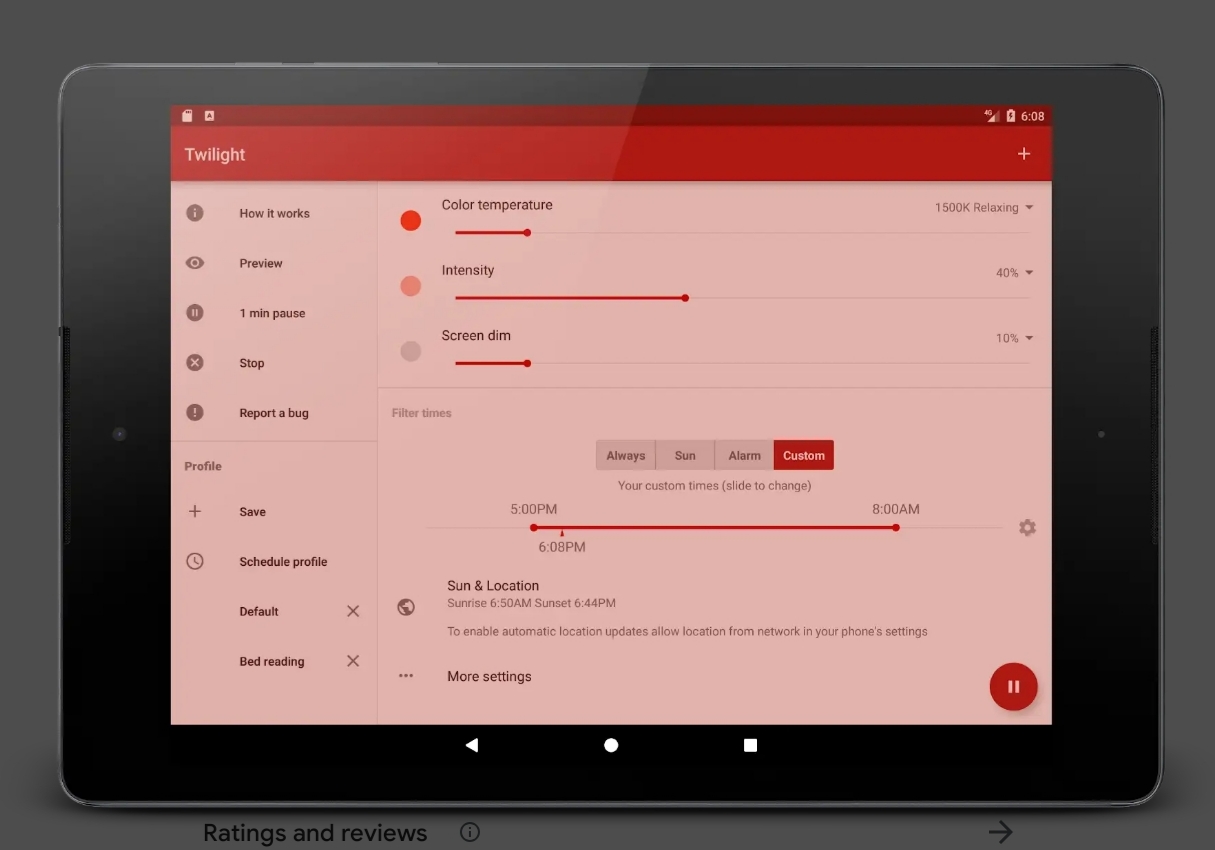Tap the Android home circle button
Viewport: 1215px width, 850px height.
[x=611, y=745]
